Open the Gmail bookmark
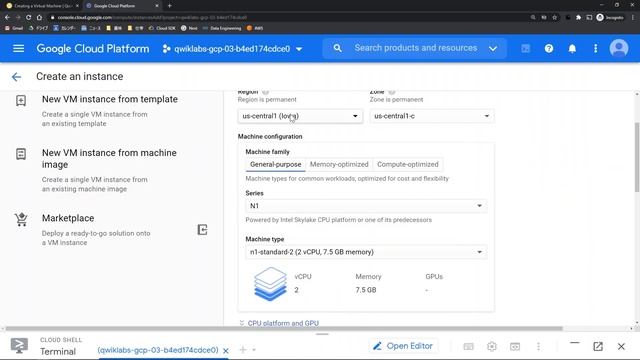Screen dimensions: 640x360 (x=14, y=28)
